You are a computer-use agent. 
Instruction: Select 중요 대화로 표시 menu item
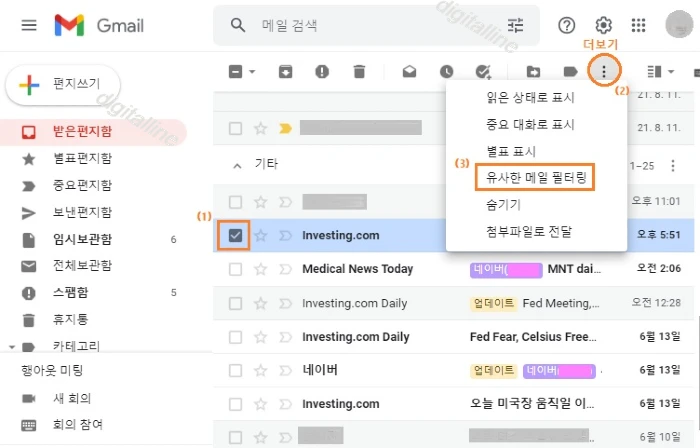click(530, 124)
